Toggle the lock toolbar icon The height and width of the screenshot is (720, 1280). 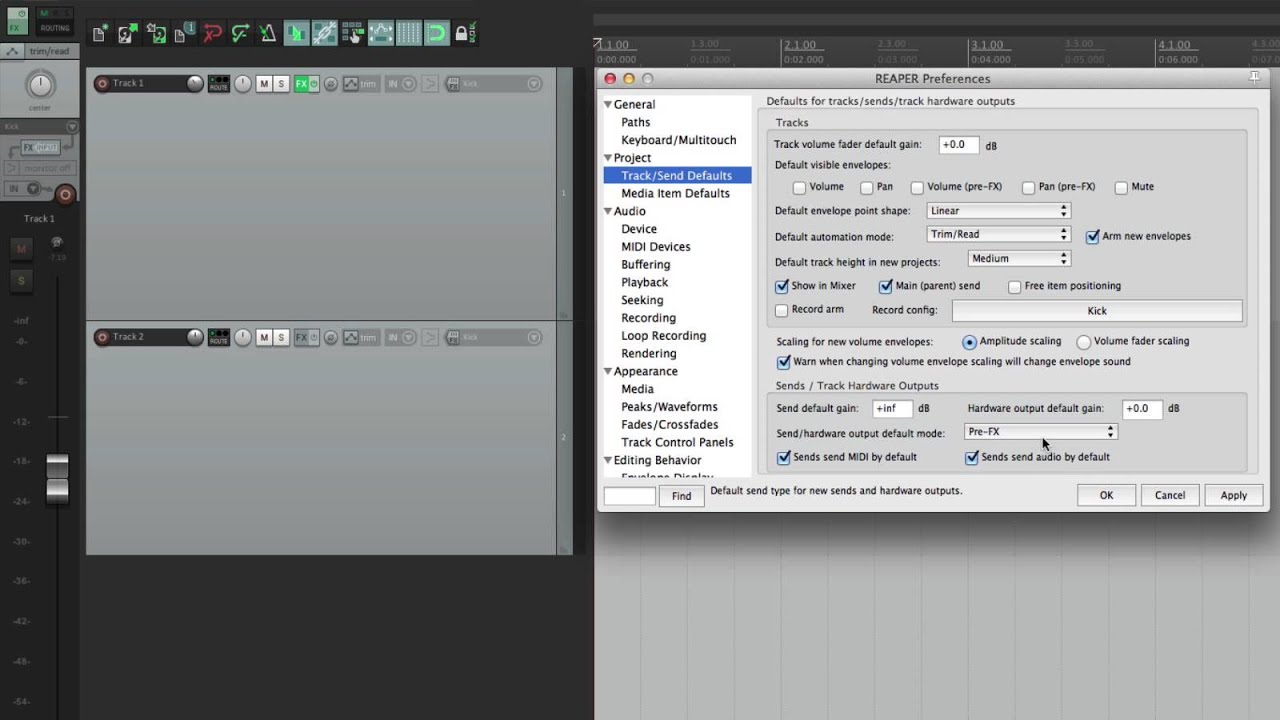coord(463,33)
